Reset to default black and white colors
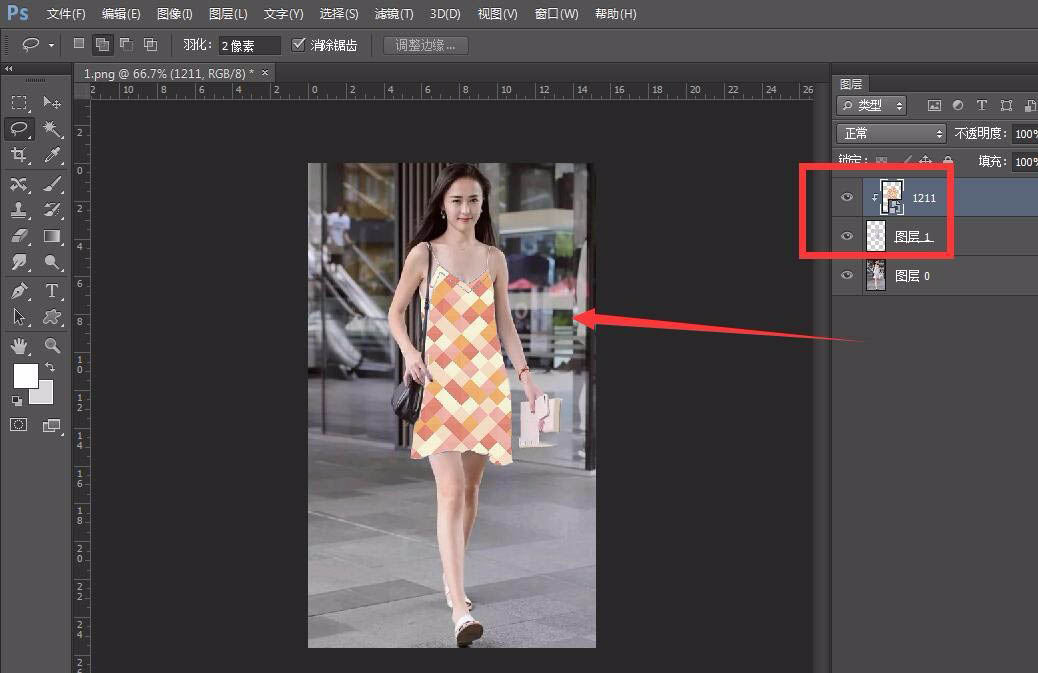The height and width of the screenshot is (673, 1038). point(17,400)
